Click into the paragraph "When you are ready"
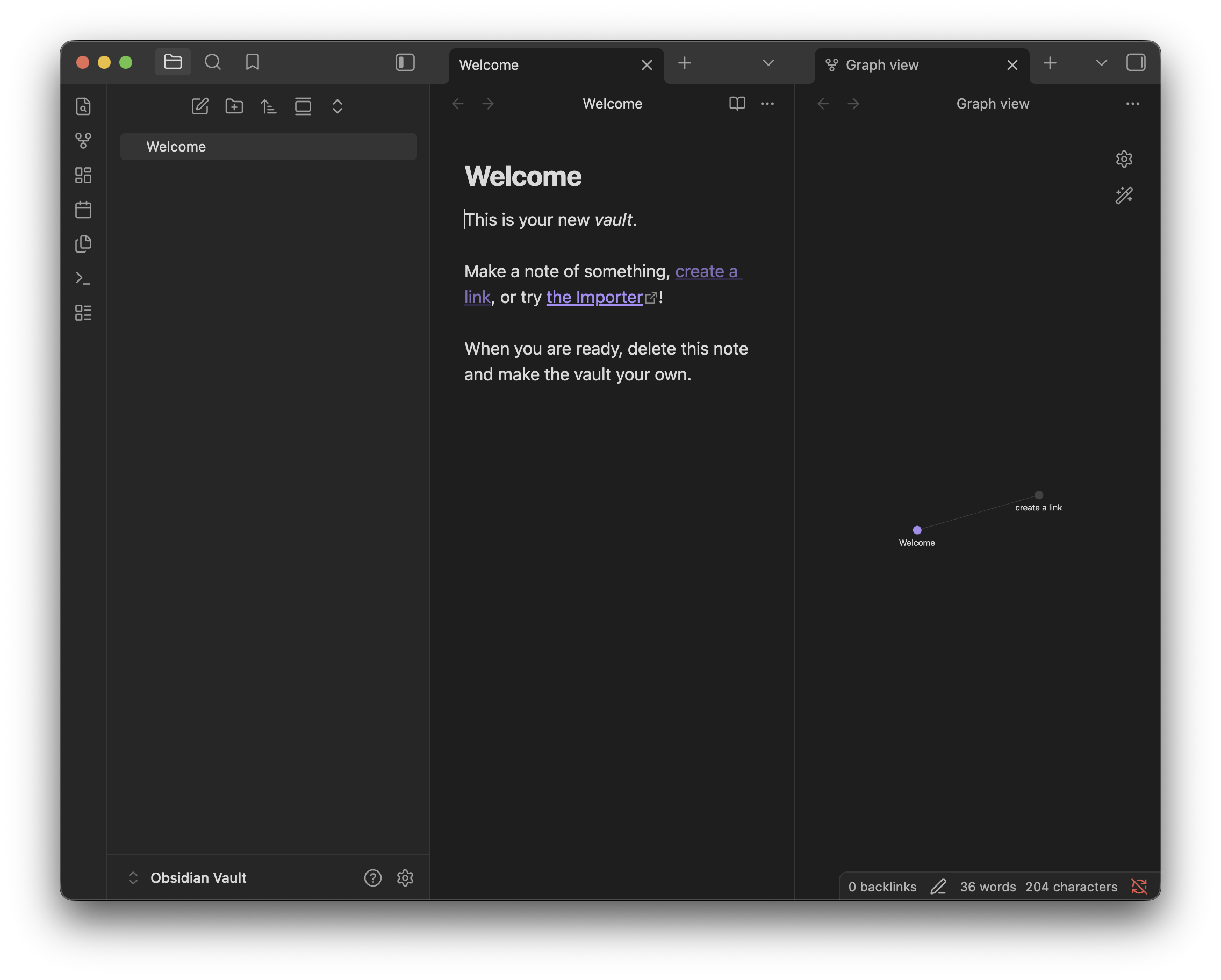Screen dimensions: 1221x980 pos(606,361)
